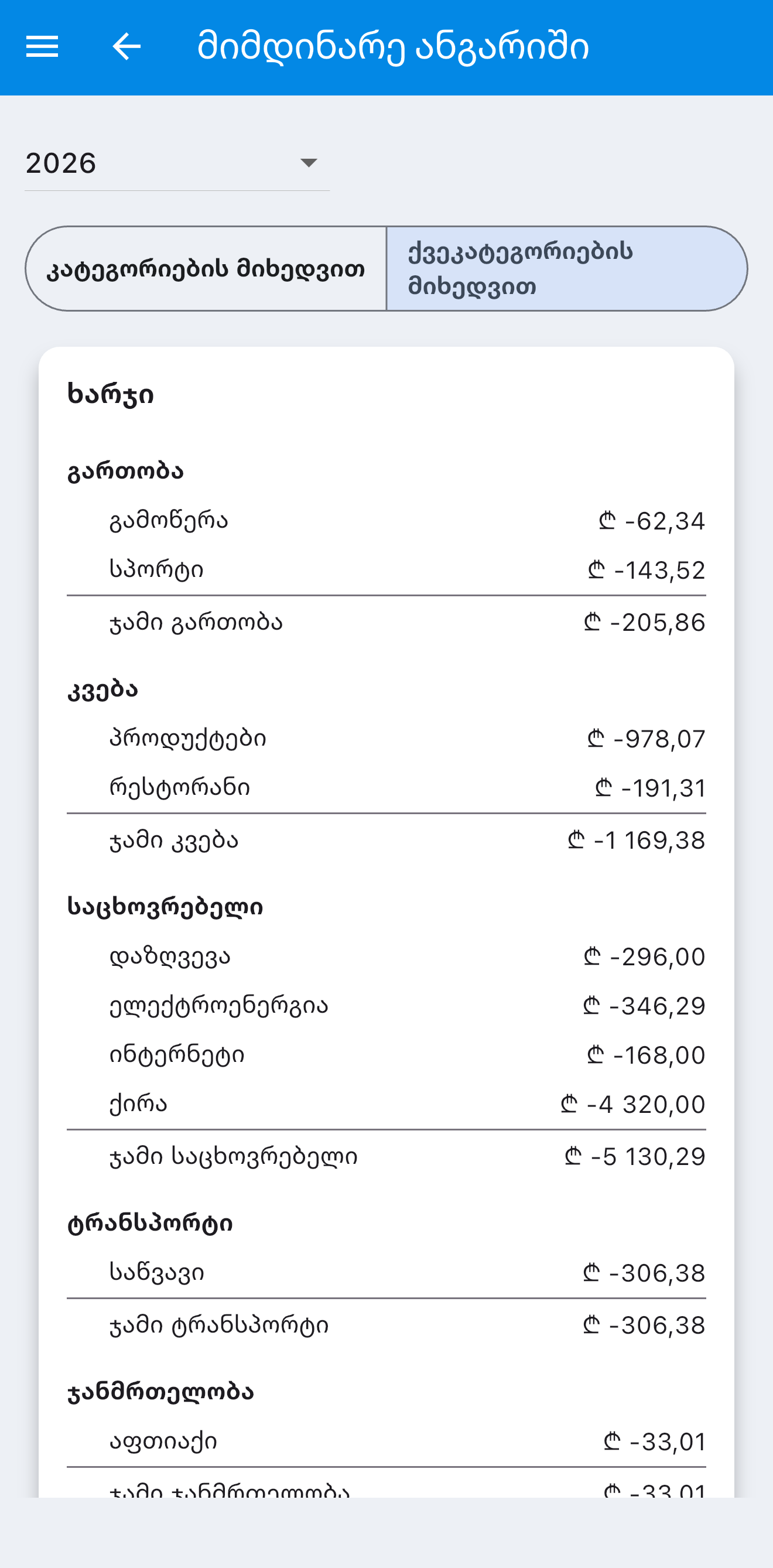Viewport: 773px width, 1568px height.
Task: Select the ინტერნეტი expense row
Action: [386, 1055]
